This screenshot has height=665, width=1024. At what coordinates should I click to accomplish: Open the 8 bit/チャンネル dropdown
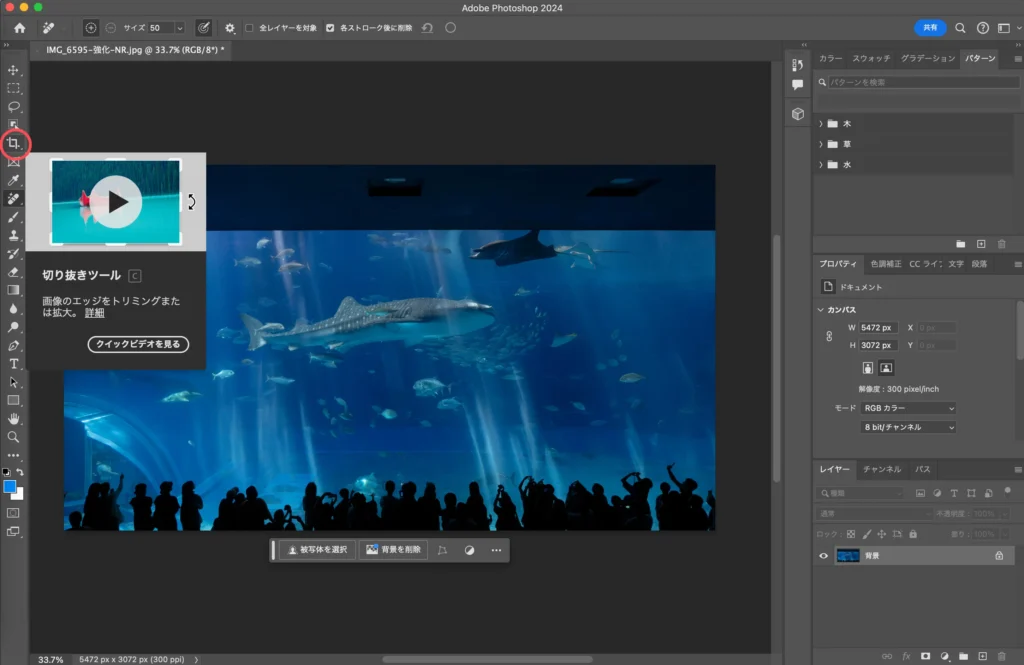coord(909,427)
